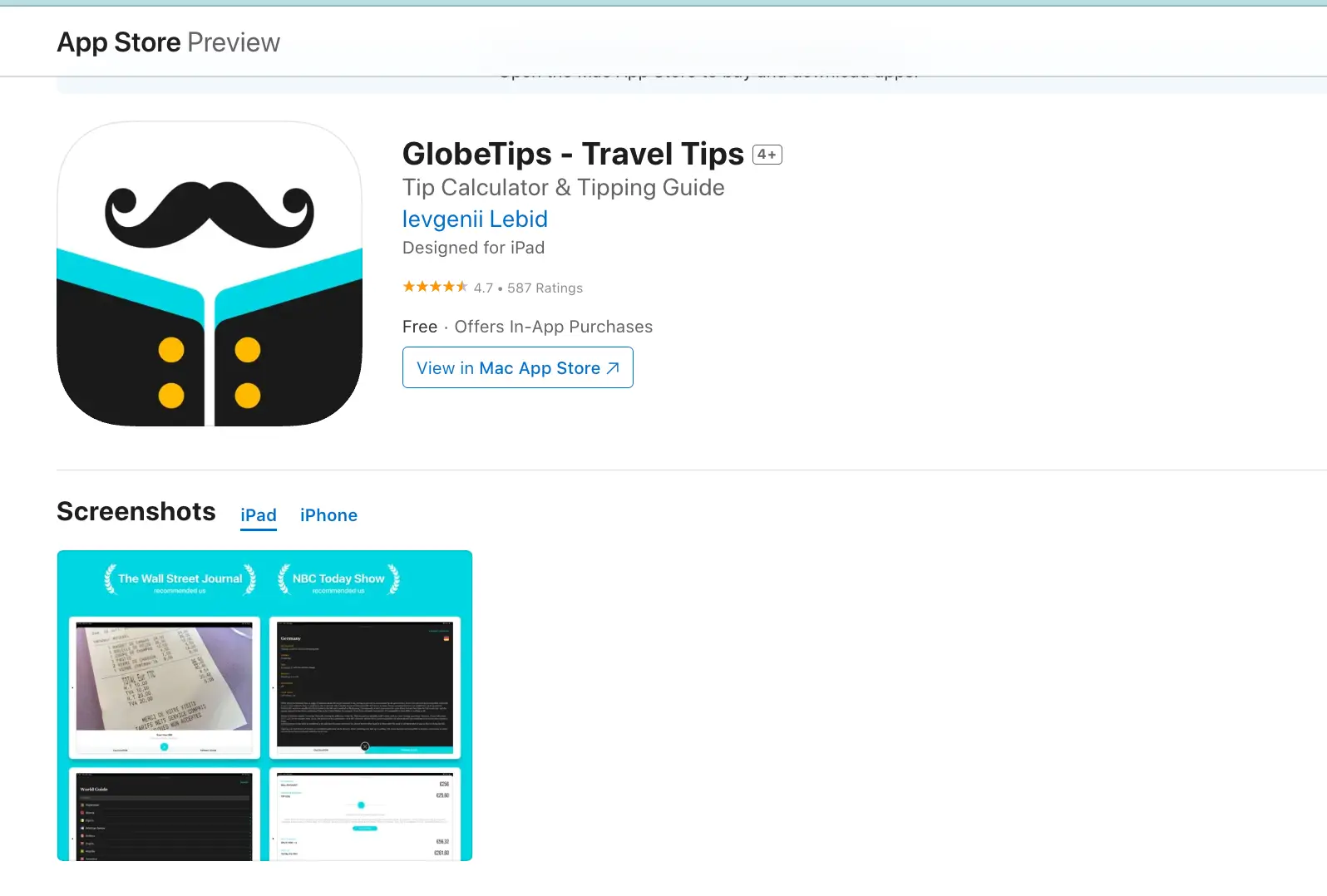
Task: Open developer Ievgenii Lebid's page
Action: tap(475, 219)
